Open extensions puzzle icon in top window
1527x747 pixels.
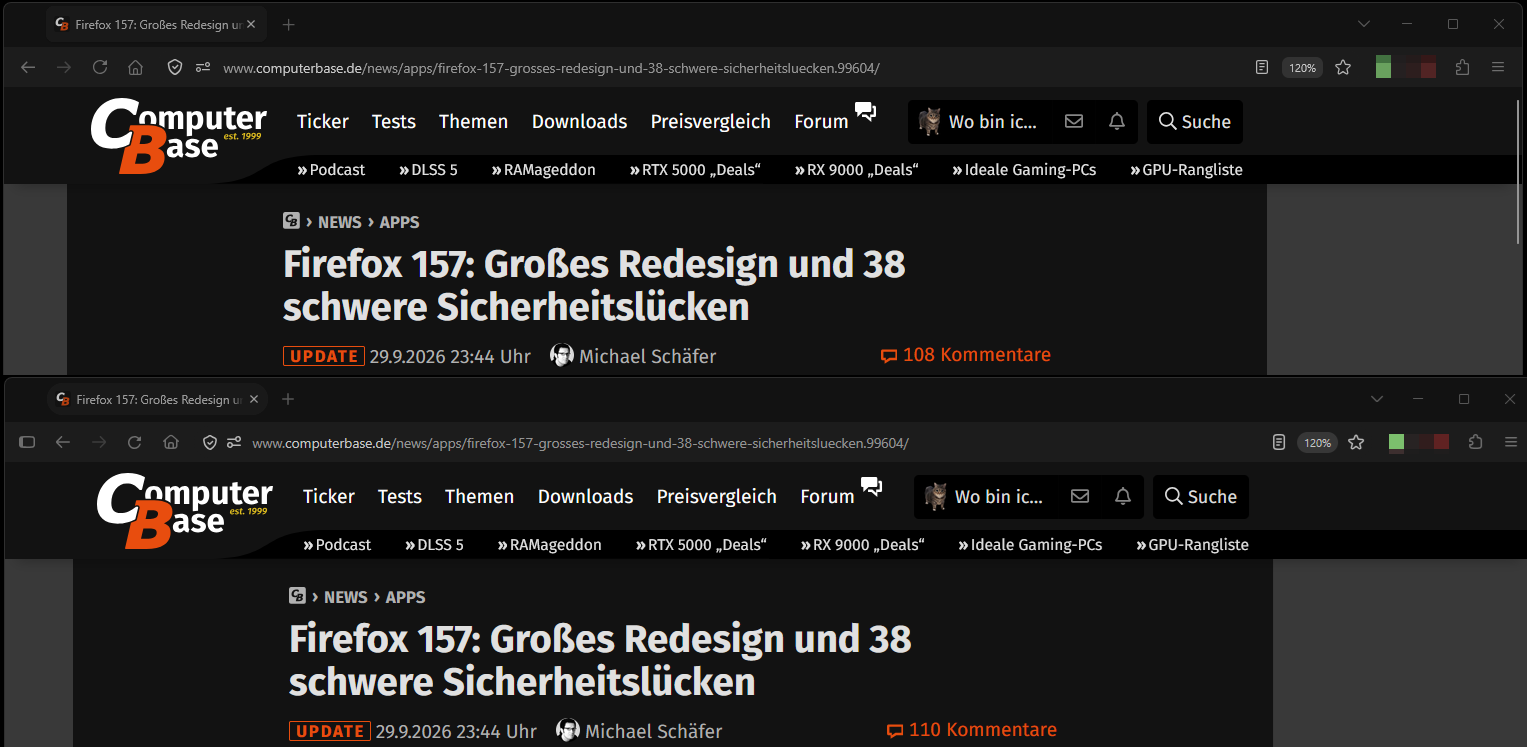coord(1463,67)
